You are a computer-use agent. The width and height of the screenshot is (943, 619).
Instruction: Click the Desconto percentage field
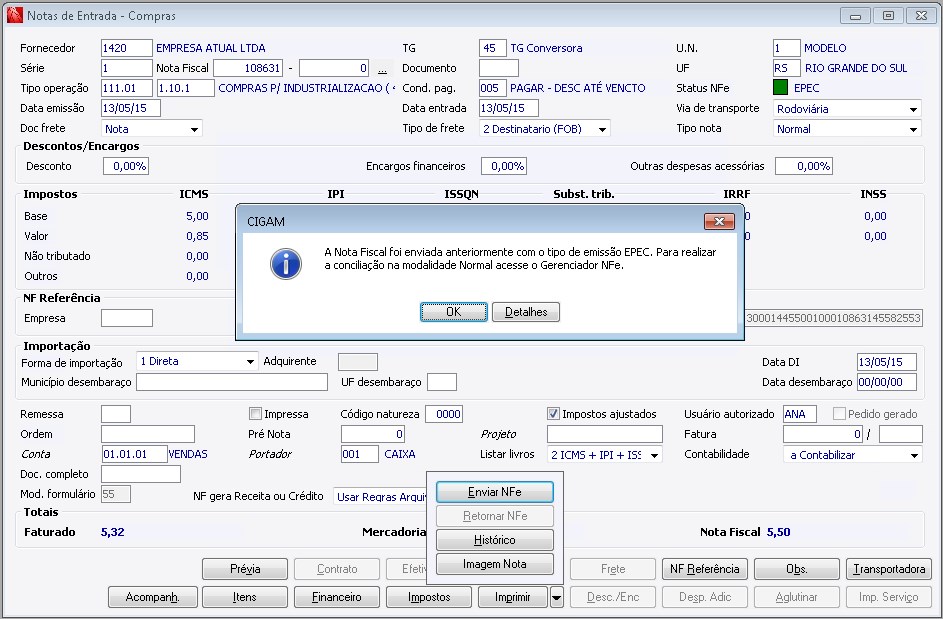[126, 166]
